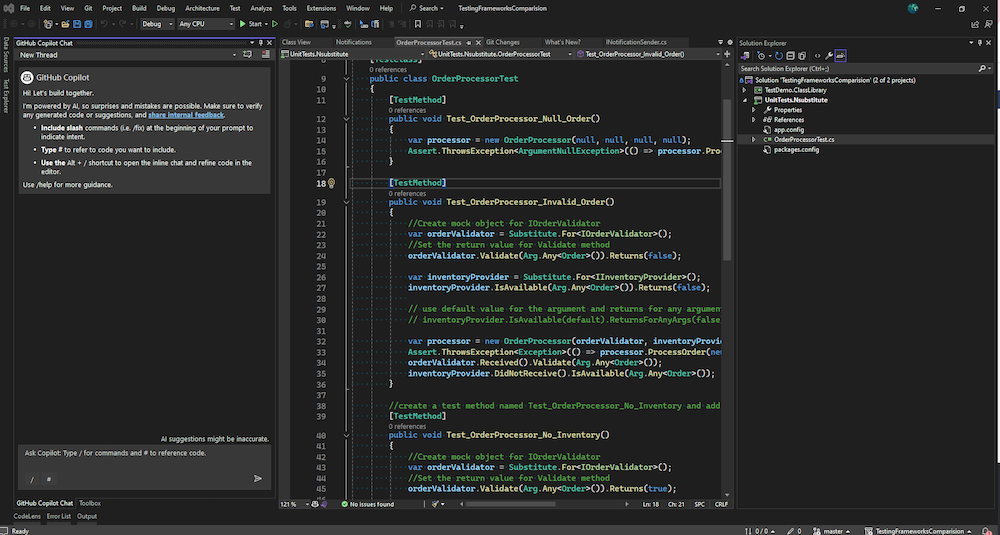The height and width of the screenshot is (535, 1000).
Task: Click the View Code icon in Solution Explorer
Action: pyautogui.click(x=818, y=55)
